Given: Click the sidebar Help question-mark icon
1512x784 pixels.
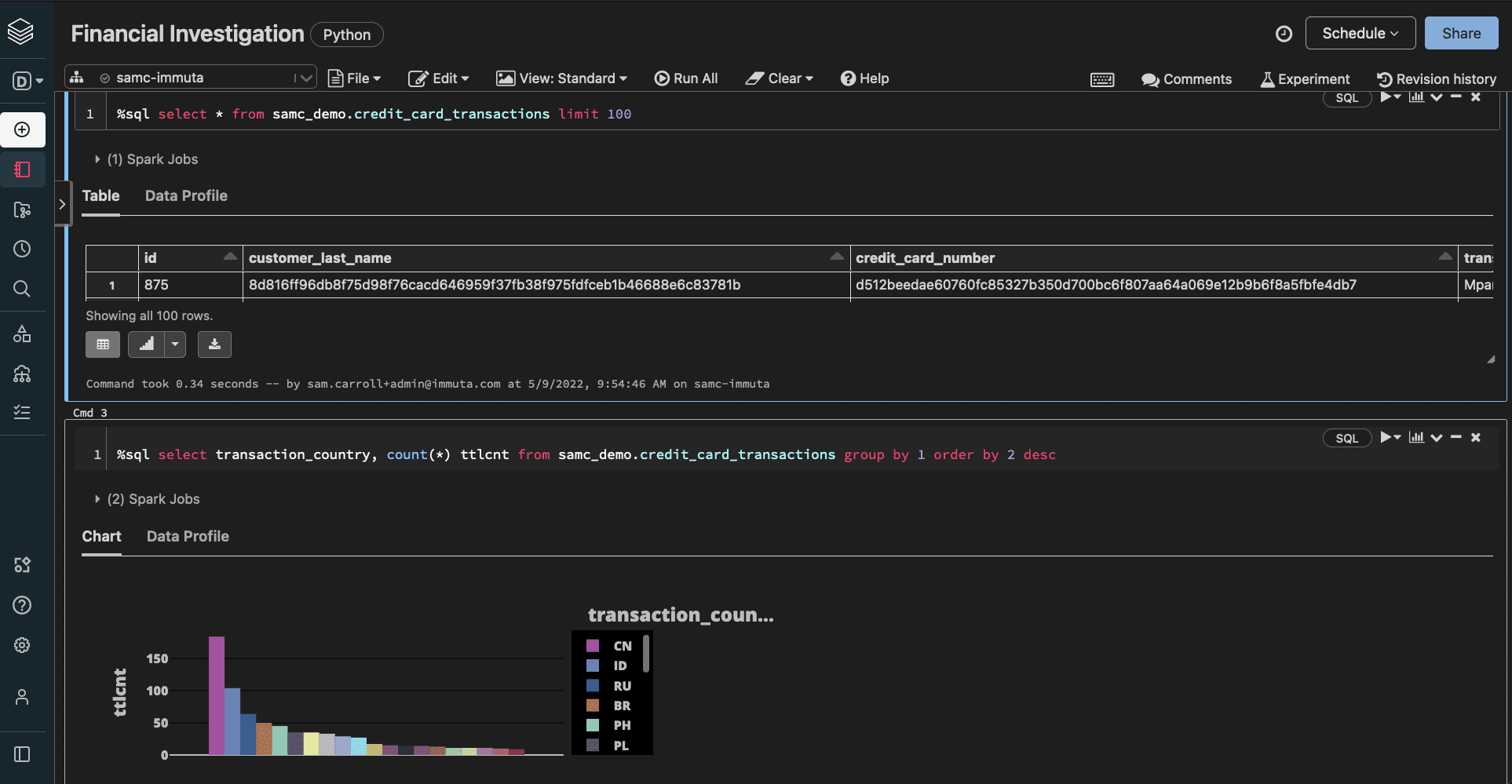Looking at the screenshot, I should click(x=22, y=605).
